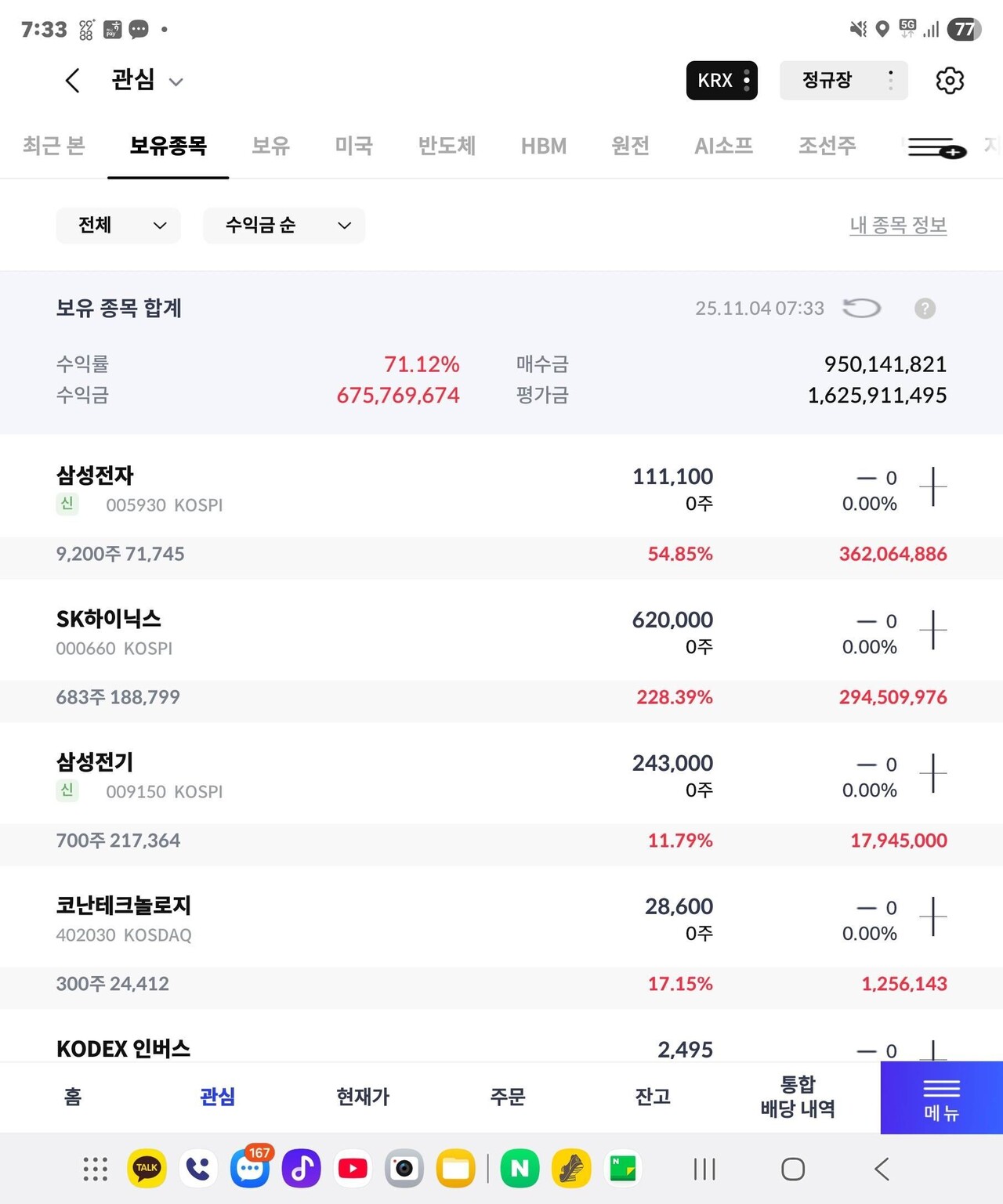The width and height of the screenshot is (1003, 1204).
Task: Launch YouTube from the dock
Action: 353,1168
